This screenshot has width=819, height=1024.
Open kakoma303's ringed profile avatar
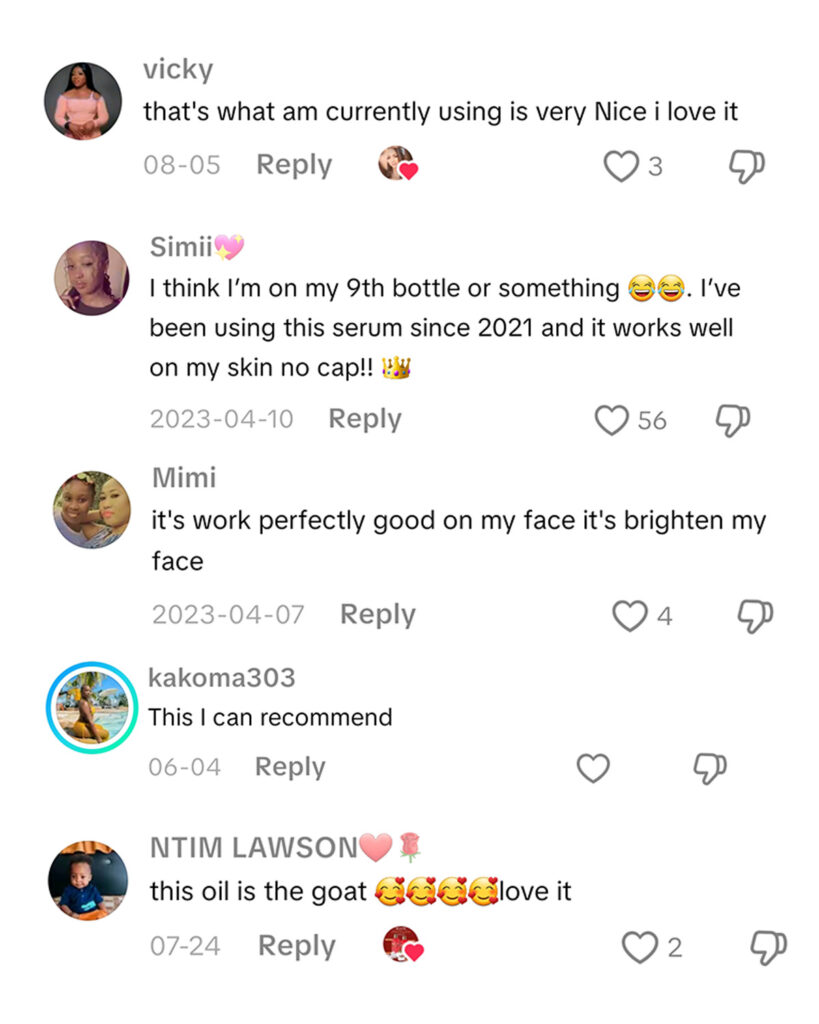[x=91, y=707]
